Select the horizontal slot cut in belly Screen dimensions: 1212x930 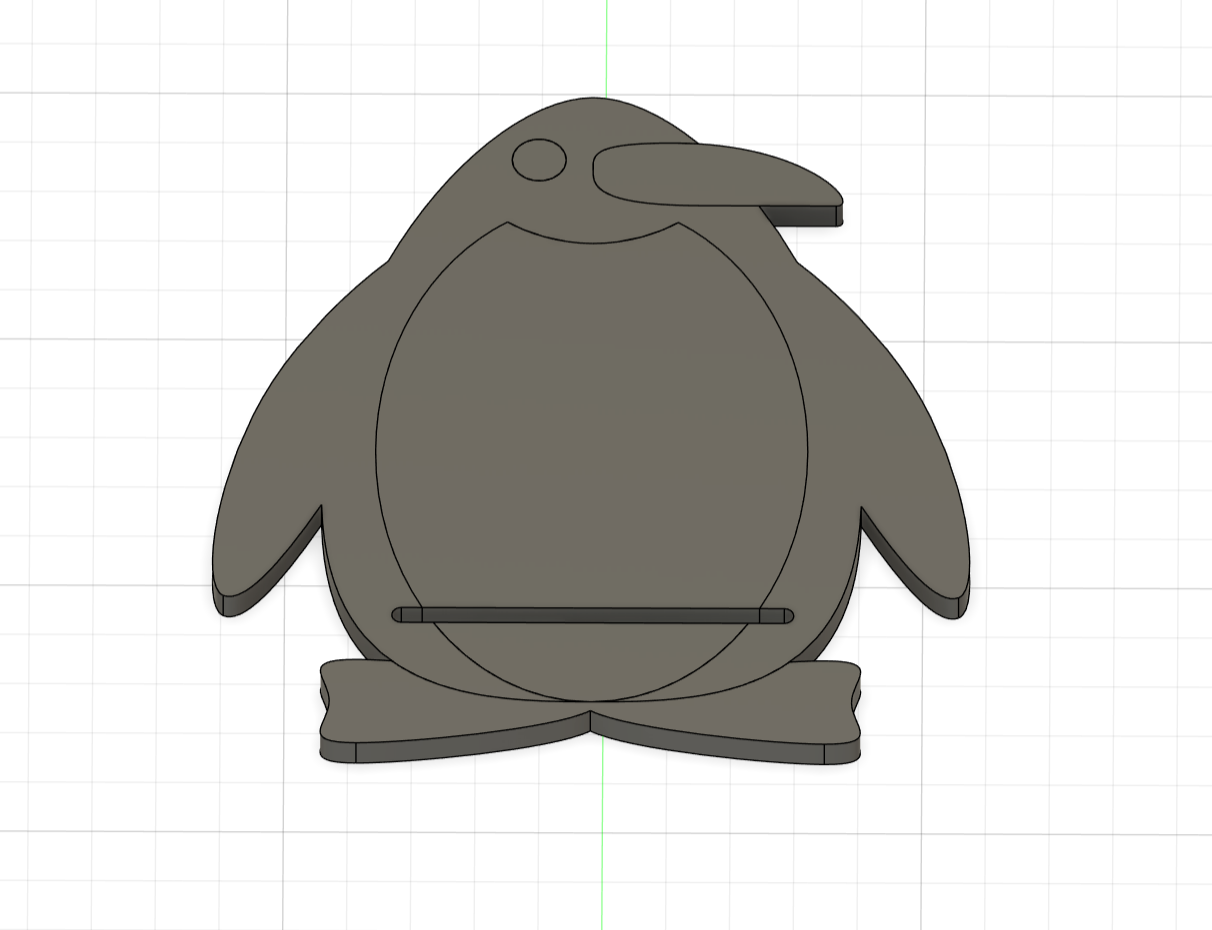[594, 614]
